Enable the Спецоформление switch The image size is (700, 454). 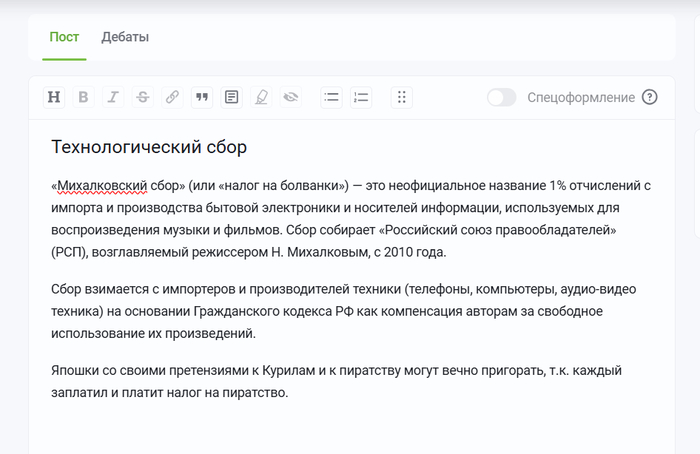pos(502,97)
